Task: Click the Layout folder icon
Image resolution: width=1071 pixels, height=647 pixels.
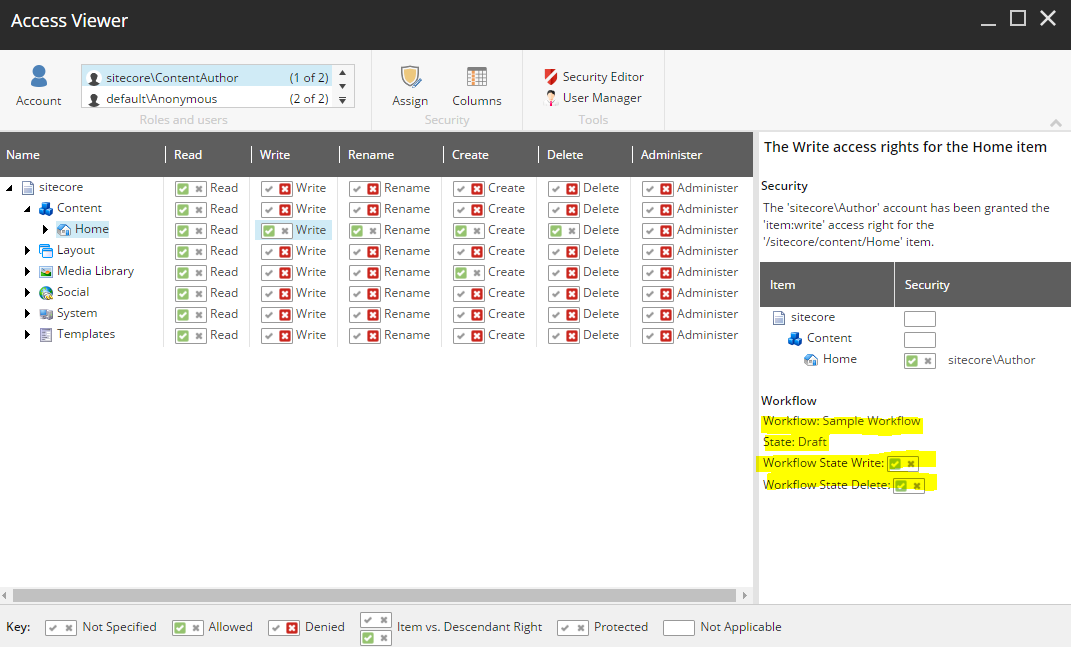Action: point(46,251)
